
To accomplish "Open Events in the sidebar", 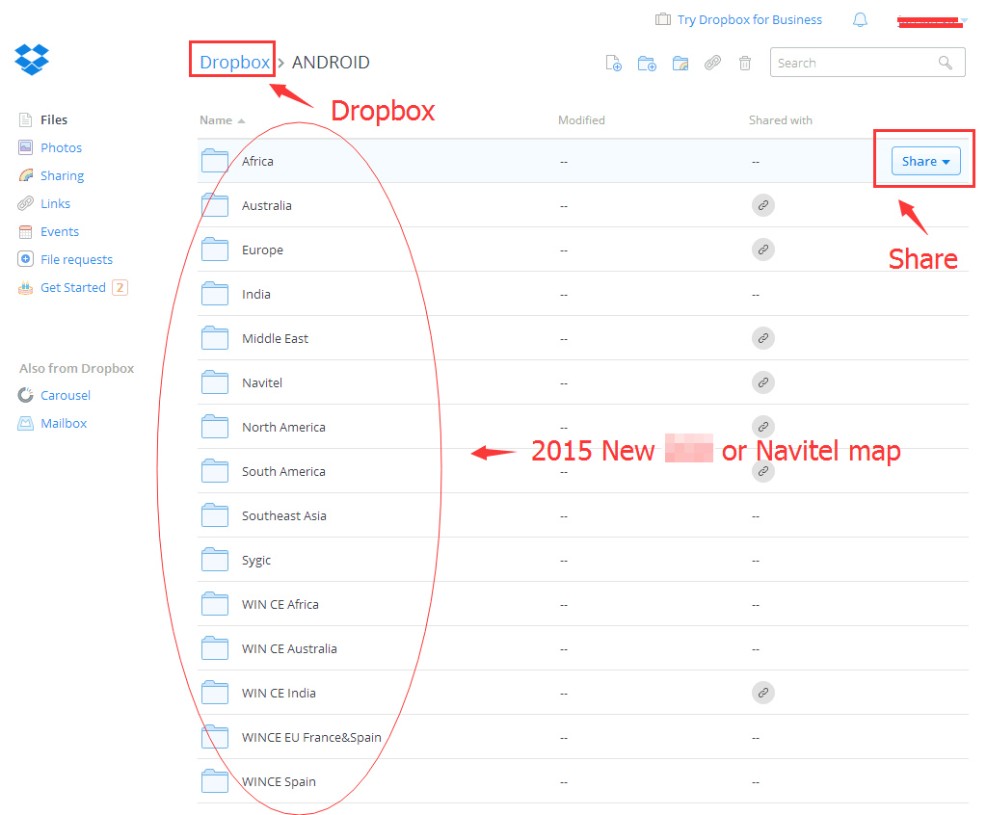I will [59, 232].
